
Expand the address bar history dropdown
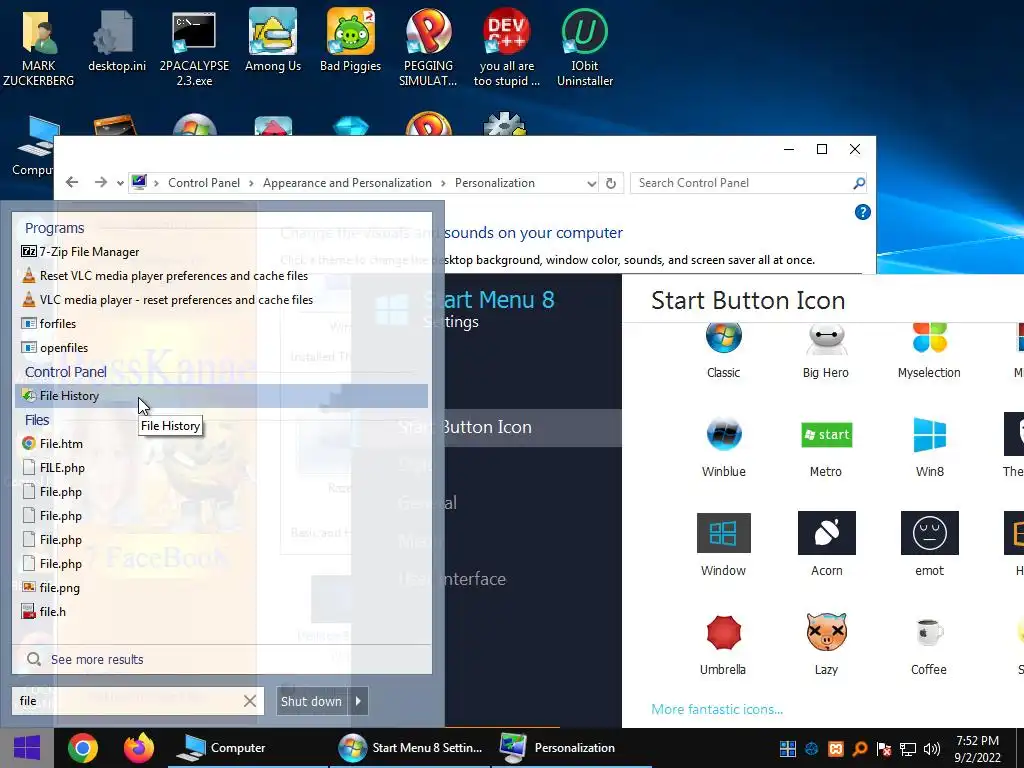(x=591, y=184)
